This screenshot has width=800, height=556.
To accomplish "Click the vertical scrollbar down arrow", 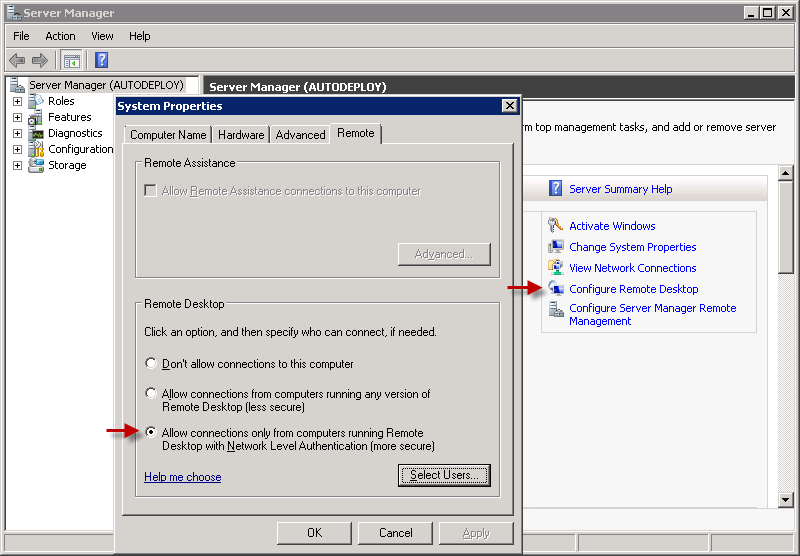I will pos(786,500).
